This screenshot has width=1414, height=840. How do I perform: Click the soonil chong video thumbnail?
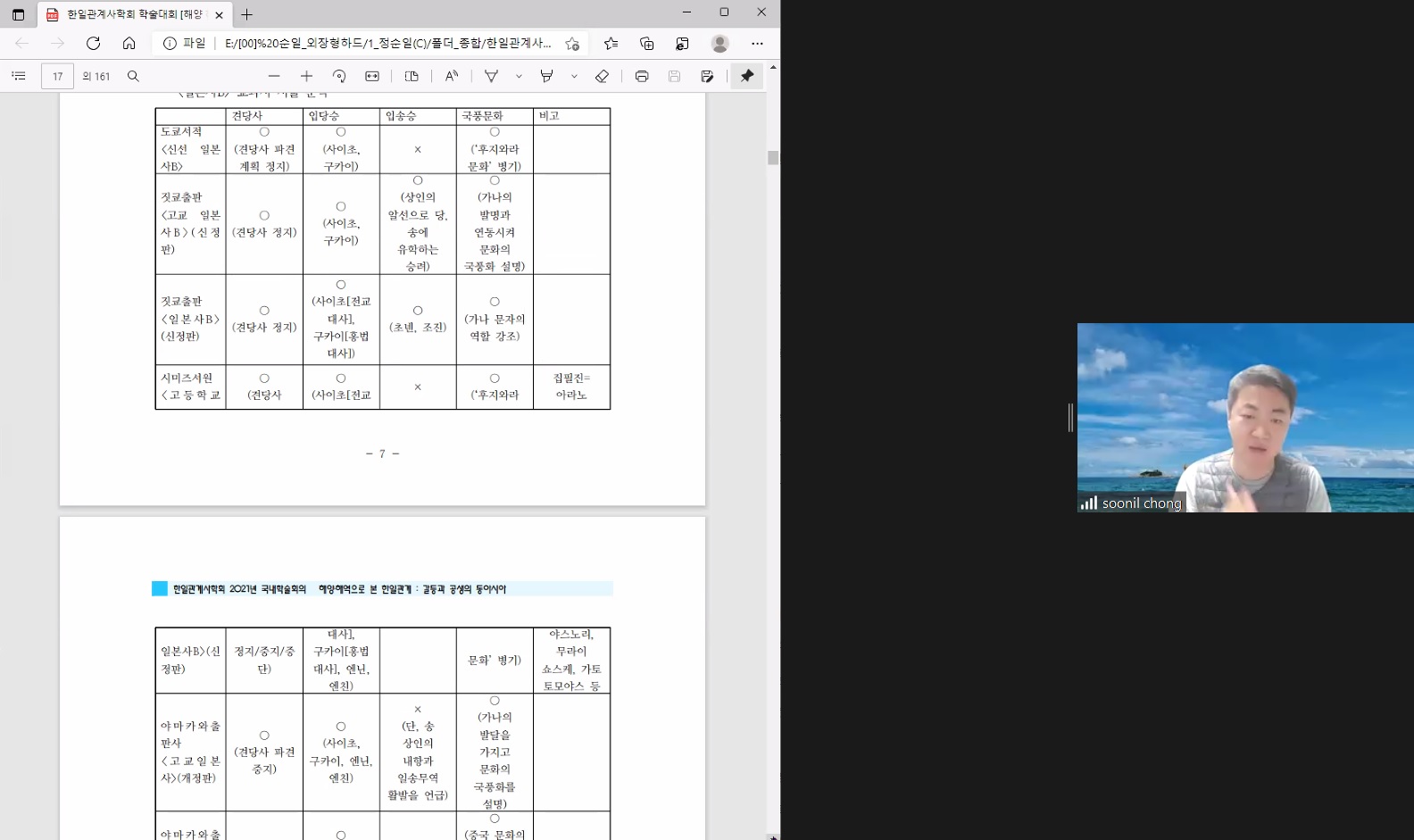pyautogui.click(x=1245, y=418)
